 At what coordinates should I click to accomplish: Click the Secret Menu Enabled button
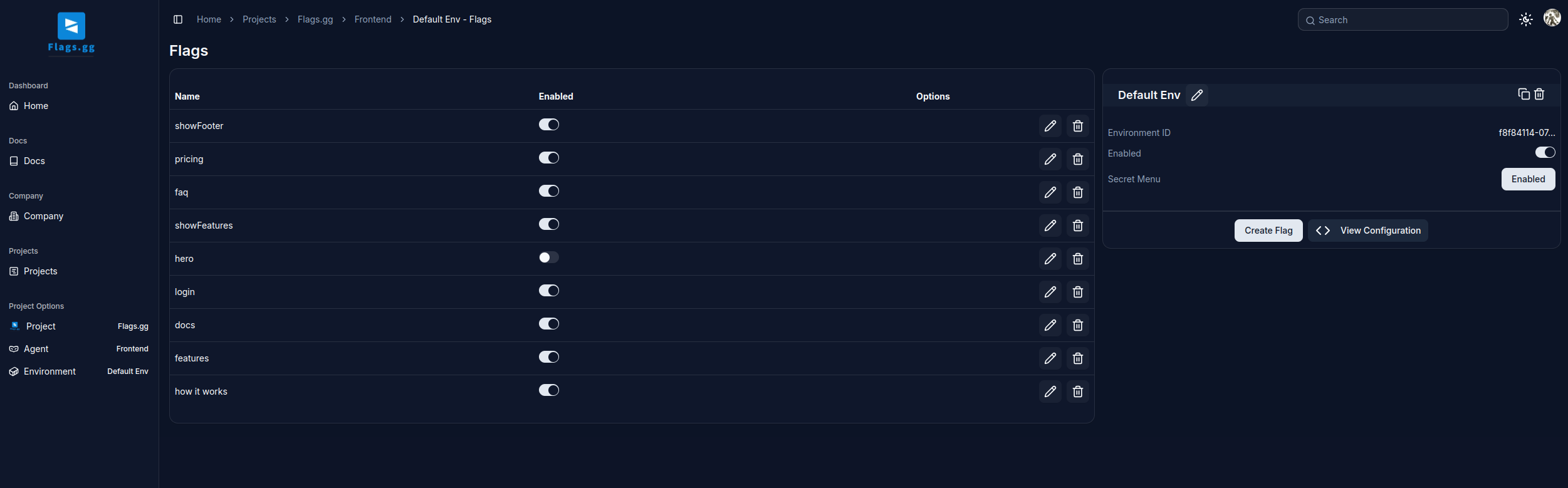(1528, 179)
